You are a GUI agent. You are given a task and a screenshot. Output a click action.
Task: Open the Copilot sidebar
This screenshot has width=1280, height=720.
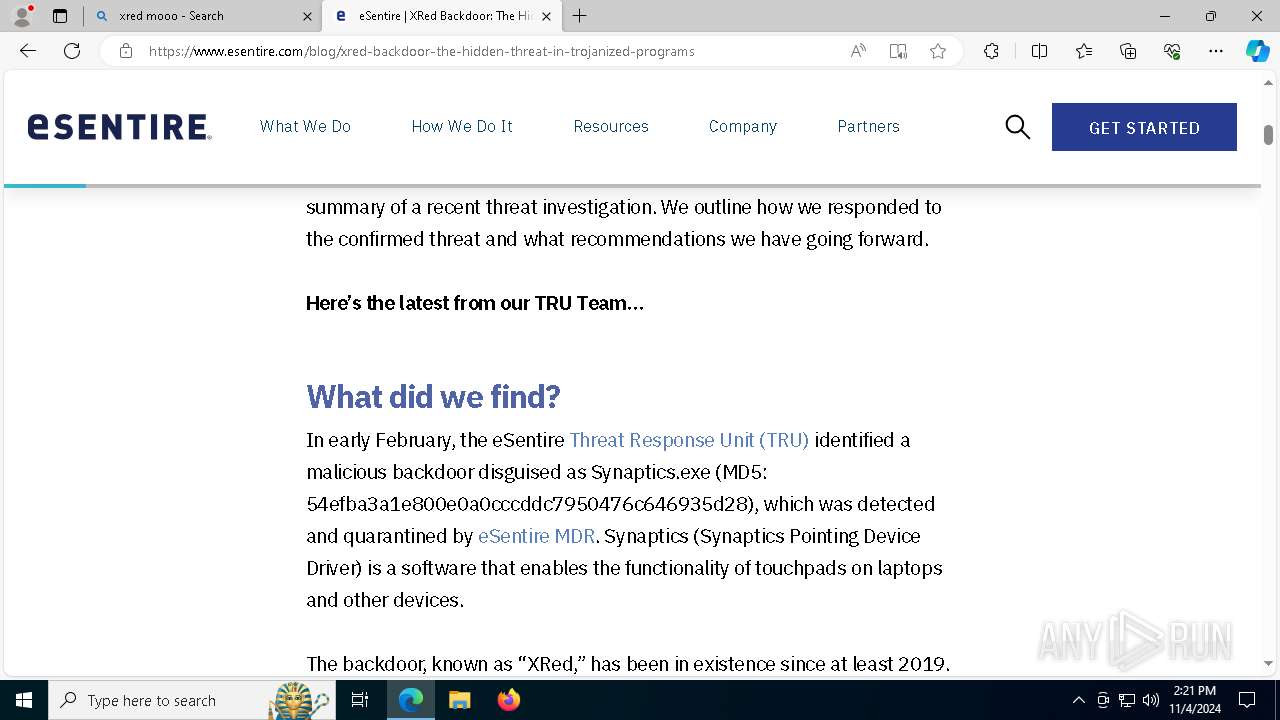(1257, 51)
